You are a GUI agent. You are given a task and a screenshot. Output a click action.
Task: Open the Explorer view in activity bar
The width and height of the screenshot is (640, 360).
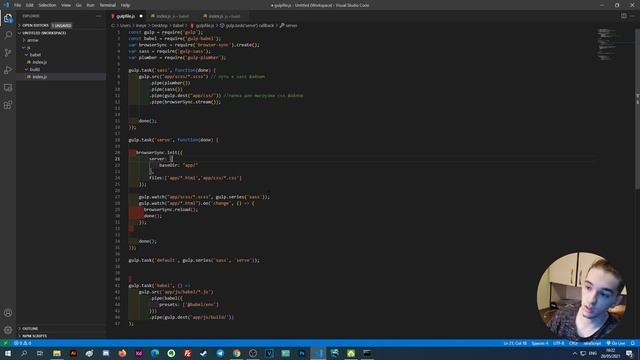coord(8,18)
